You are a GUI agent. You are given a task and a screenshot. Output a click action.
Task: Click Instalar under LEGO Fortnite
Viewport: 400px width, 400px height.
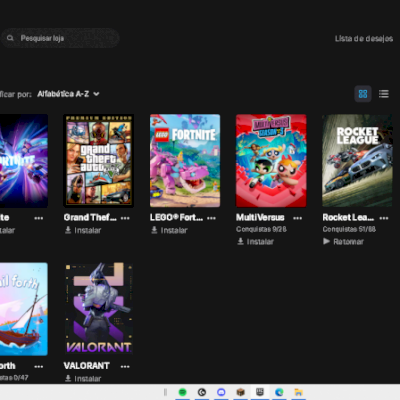[169, 230]
